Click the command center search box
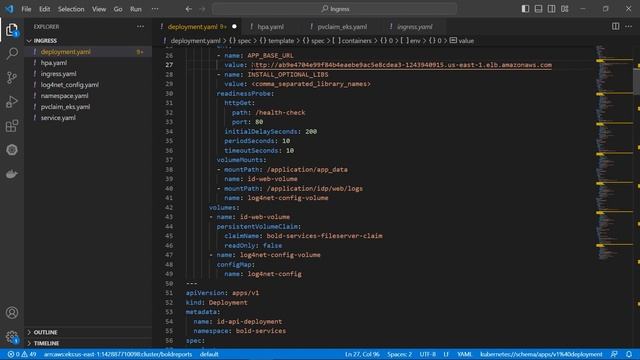This screenshot has height=360, width=640. point(335,9)
